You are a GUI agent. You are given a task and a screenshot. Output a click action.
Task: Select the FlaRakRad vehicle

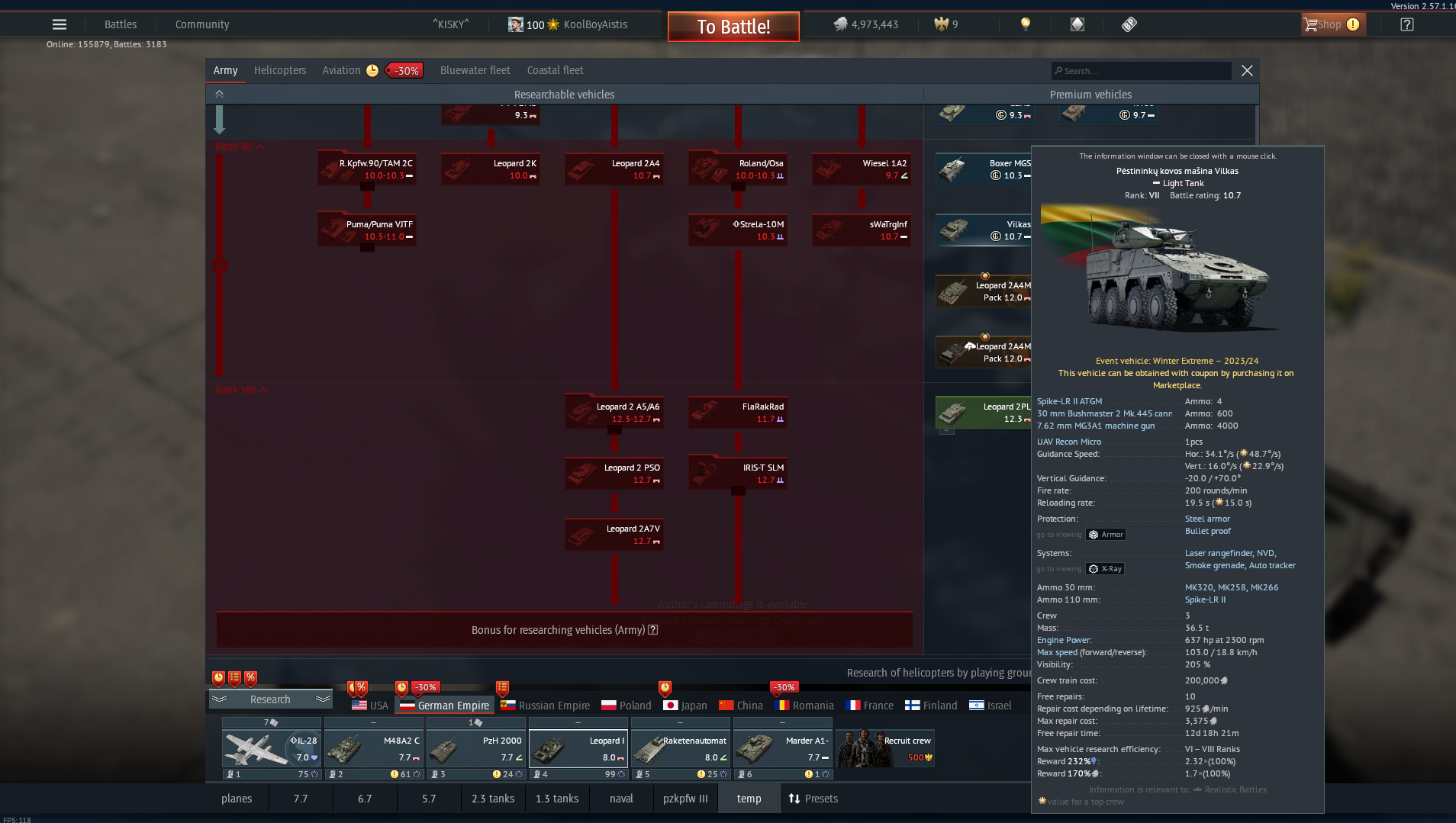(738, 413)
